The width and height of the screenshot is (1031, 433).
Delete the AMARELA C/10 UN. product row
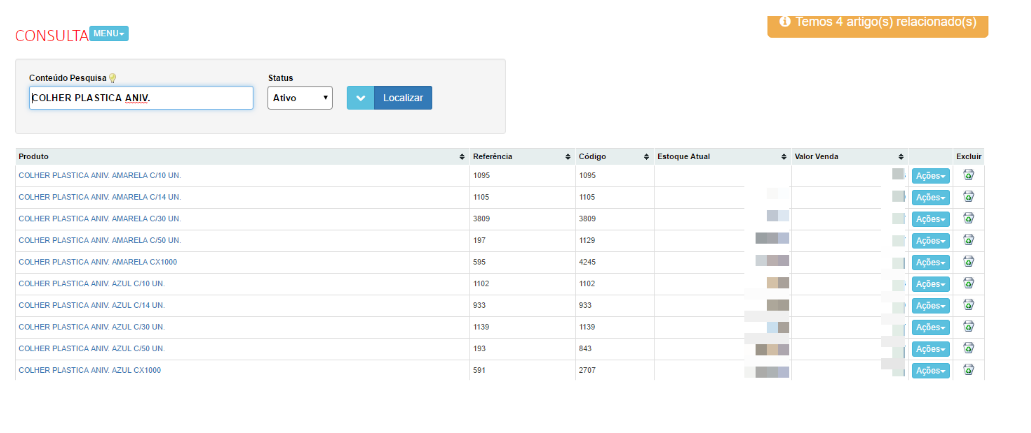coord(968,175)
